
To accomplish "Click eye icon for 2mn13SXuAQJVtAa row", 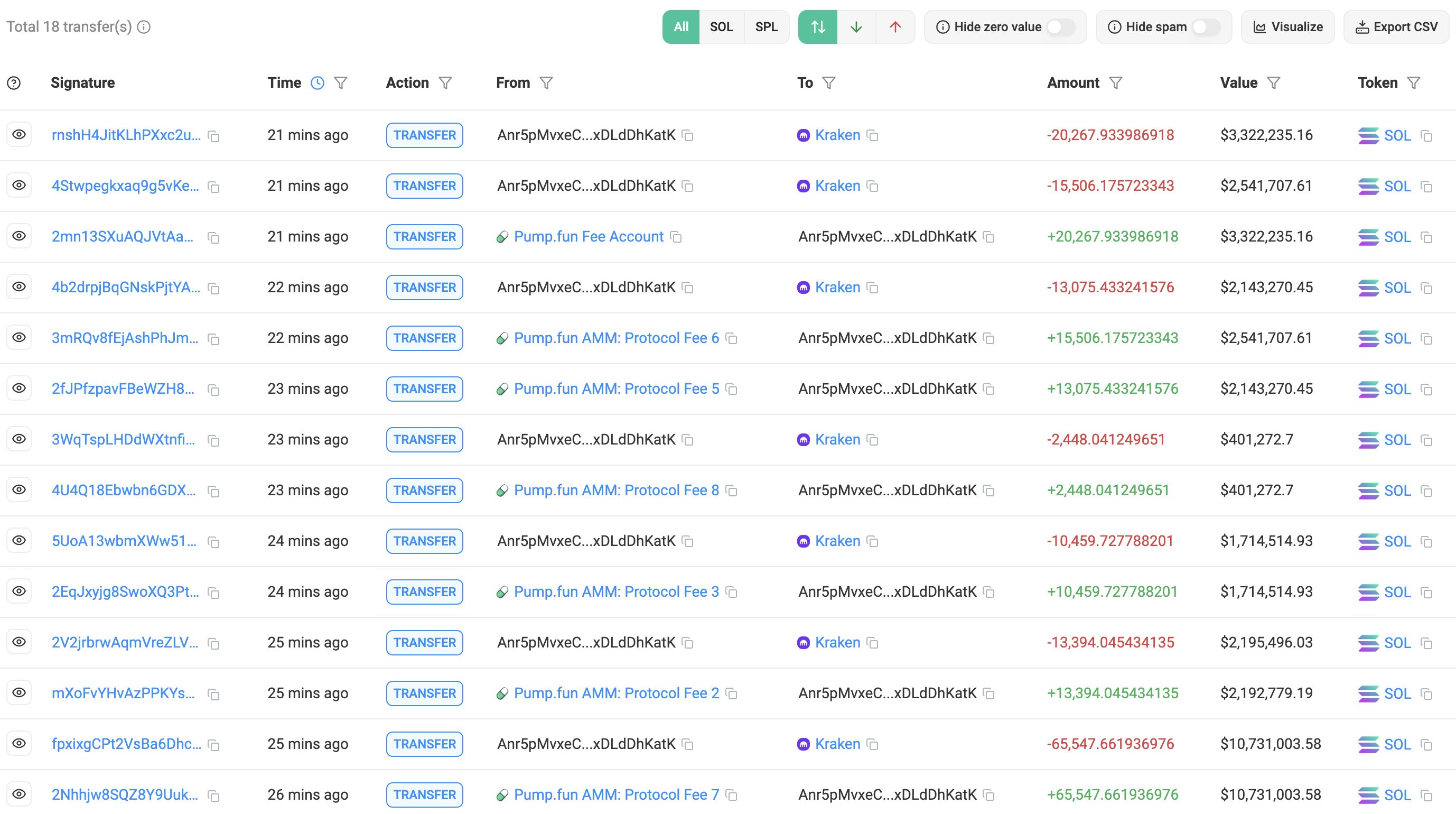I will pyautogui.click(x=19, y=236).
